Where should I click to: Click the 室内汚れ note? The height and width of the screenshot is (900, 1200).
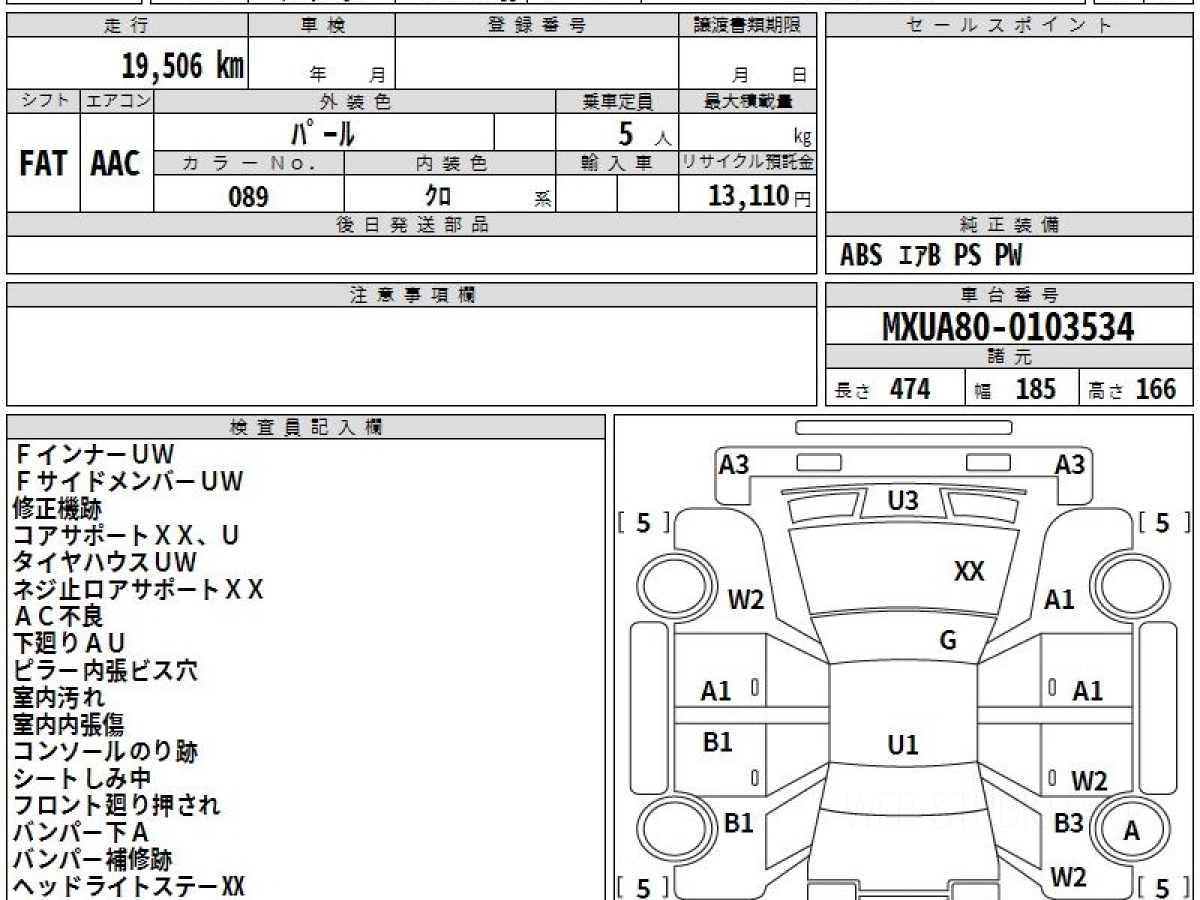point(58,698)
